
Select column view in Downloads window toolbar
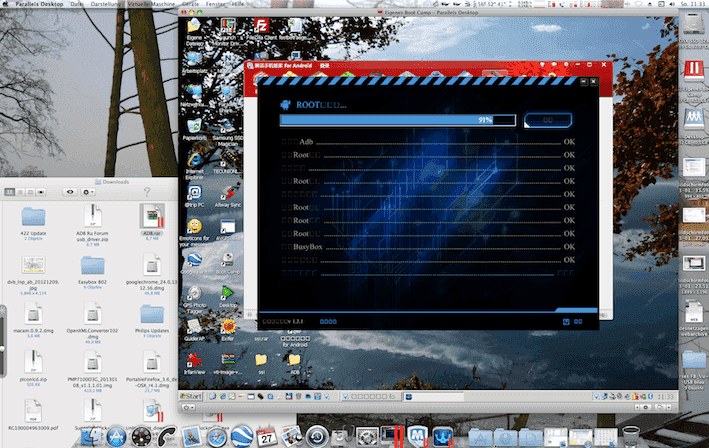click(x=30, y=192)
